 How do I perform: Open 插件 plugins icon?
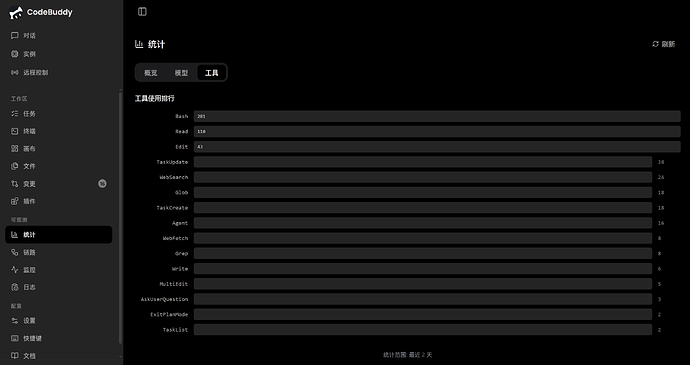(15, 201)
